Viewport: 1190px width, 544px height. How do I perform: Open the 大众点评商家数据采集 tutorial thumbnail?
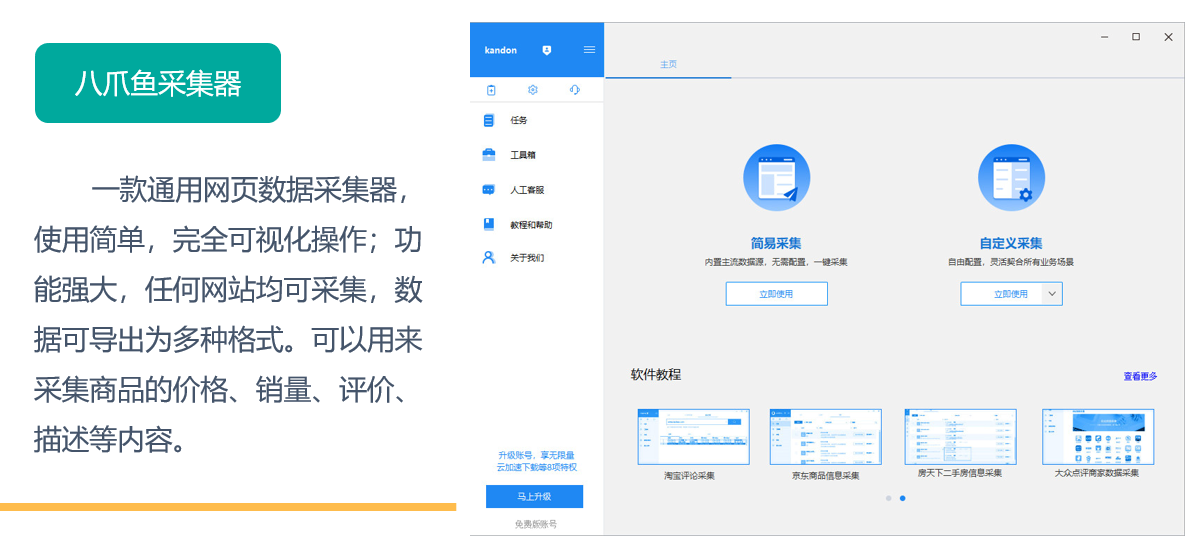[x=1097, y=437]
